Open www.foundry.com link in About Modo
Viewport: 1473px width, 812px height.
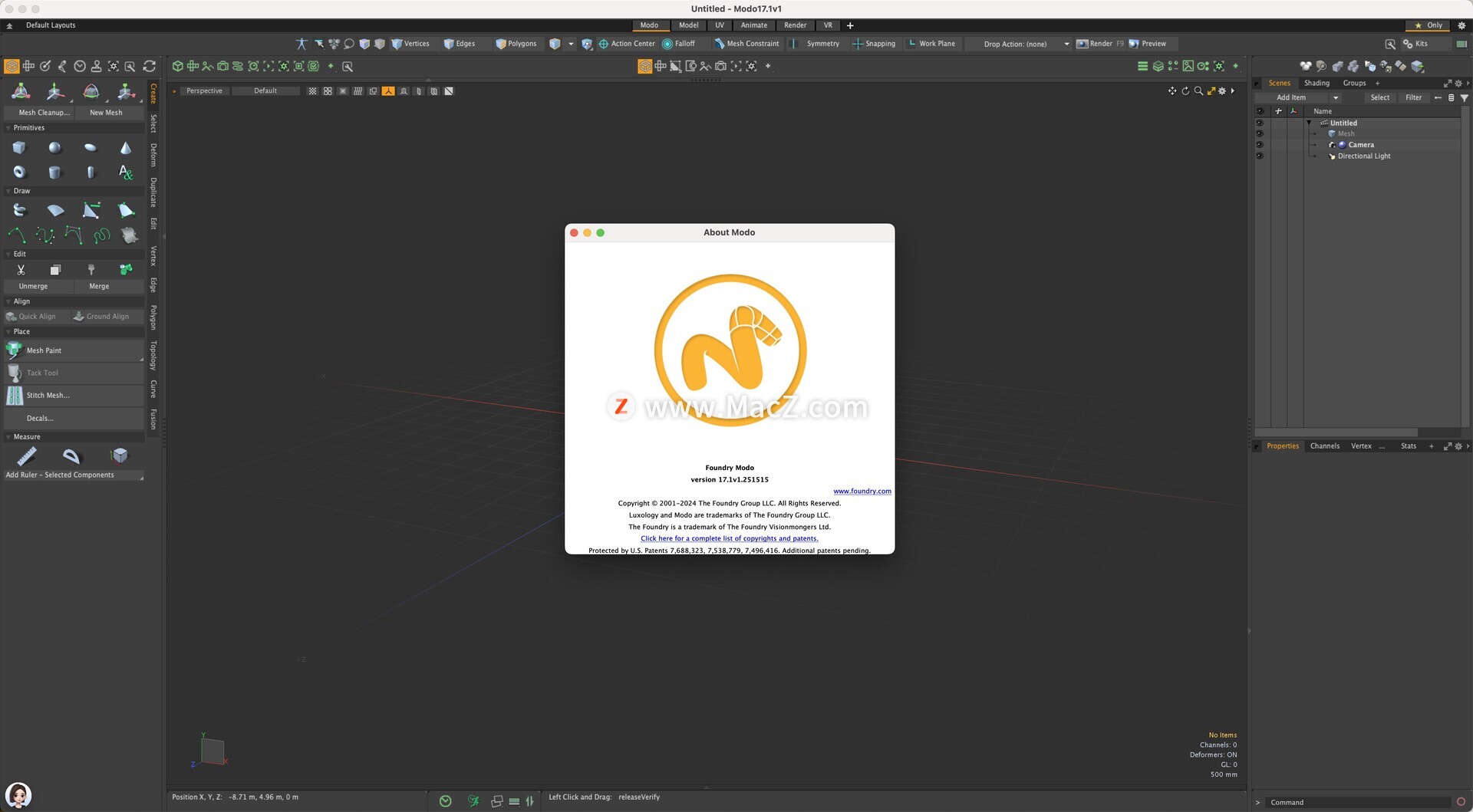tap(862, 491)
